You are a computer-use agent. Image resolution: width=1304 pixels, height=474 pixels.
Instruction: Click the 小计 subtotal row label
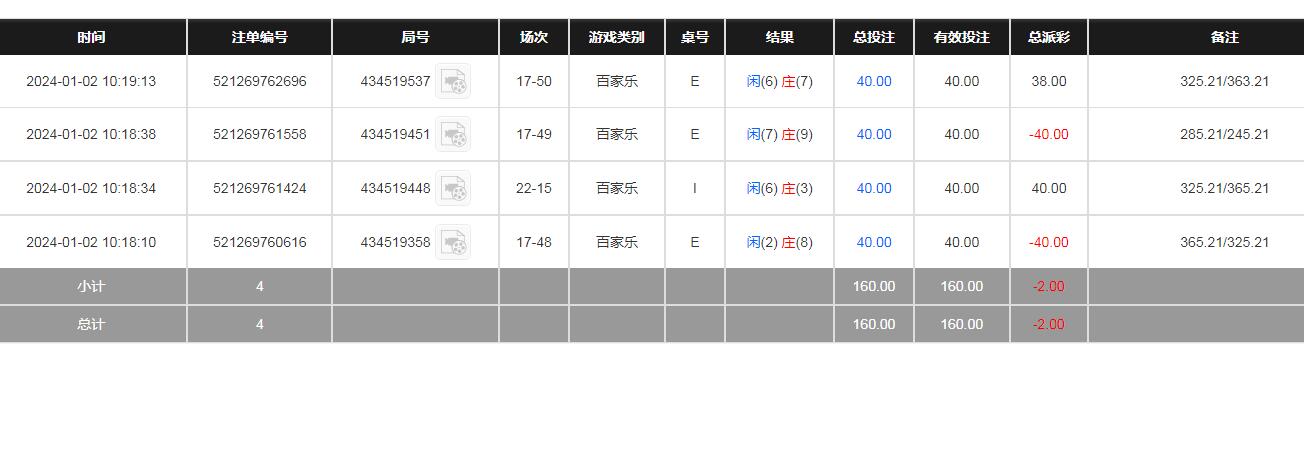click(x=91, y=286)
